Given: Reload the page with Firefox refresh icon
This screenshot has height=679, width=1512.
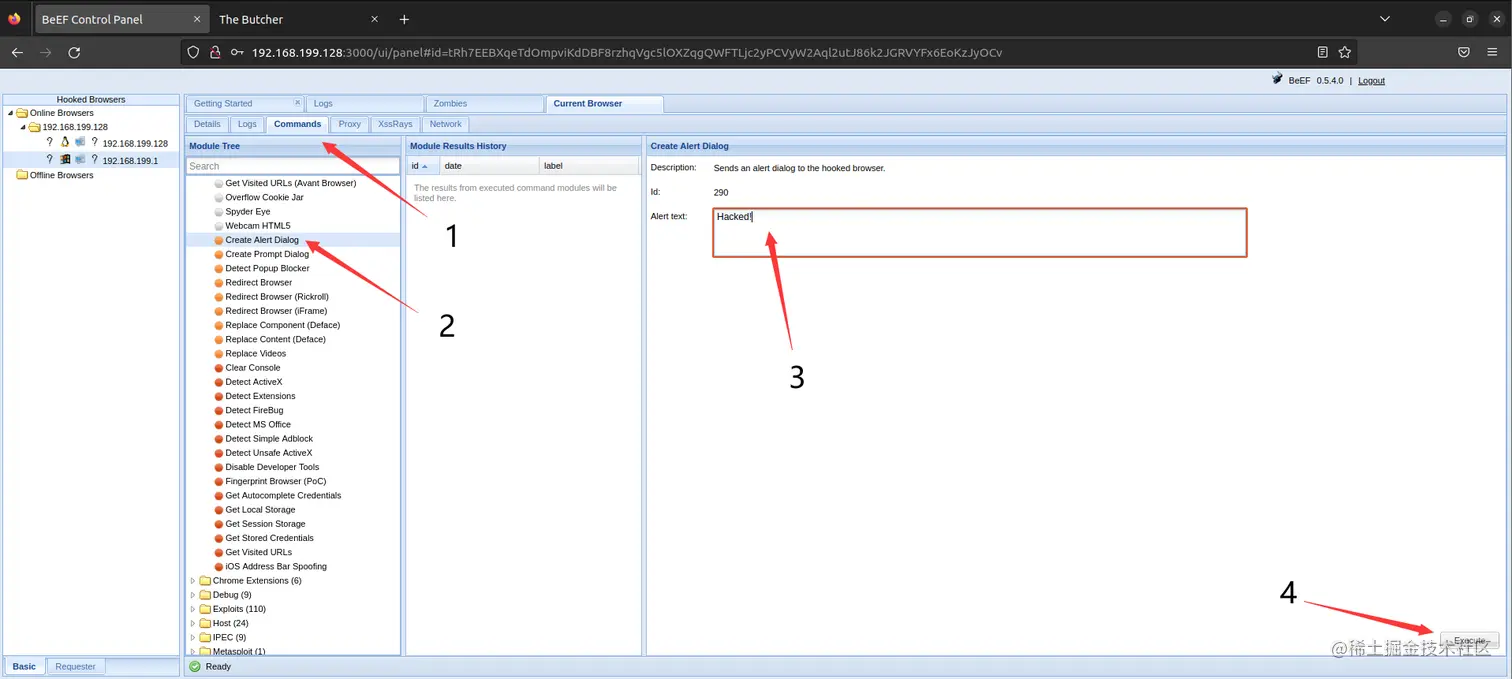Looking at the screenshot, I should 74,52.
